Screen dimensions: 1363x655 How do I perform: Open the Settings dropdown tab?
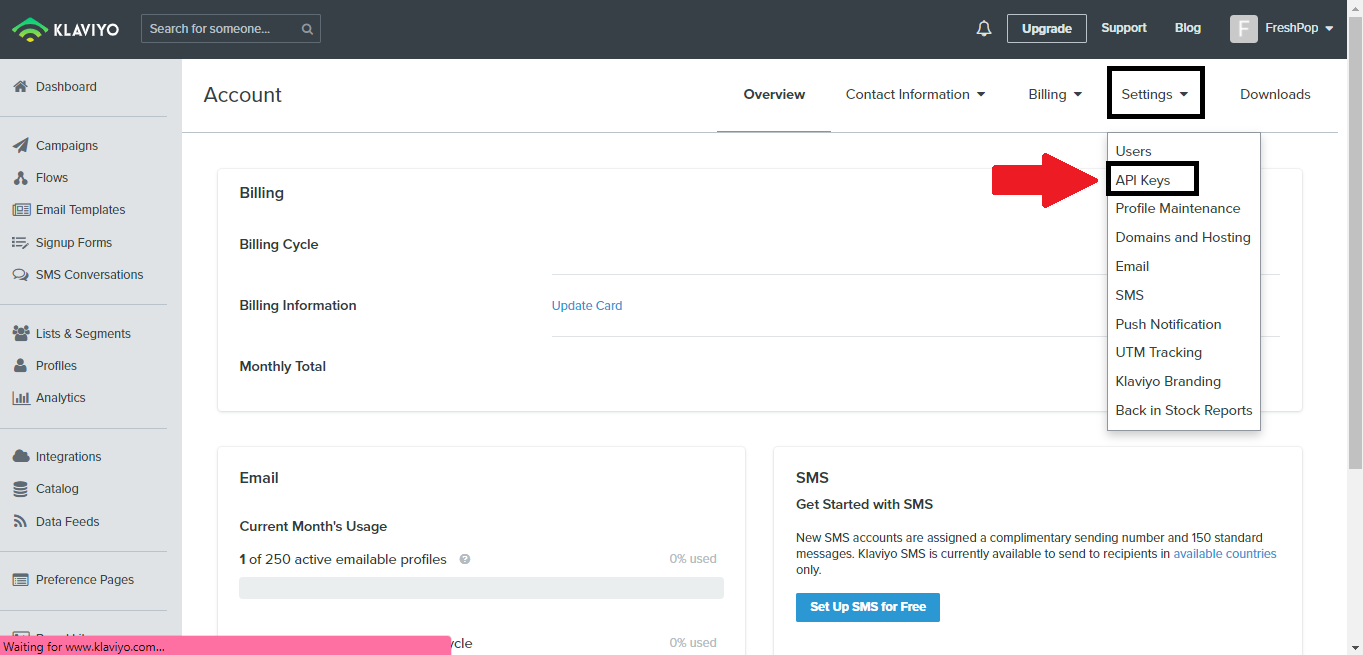1155,95
